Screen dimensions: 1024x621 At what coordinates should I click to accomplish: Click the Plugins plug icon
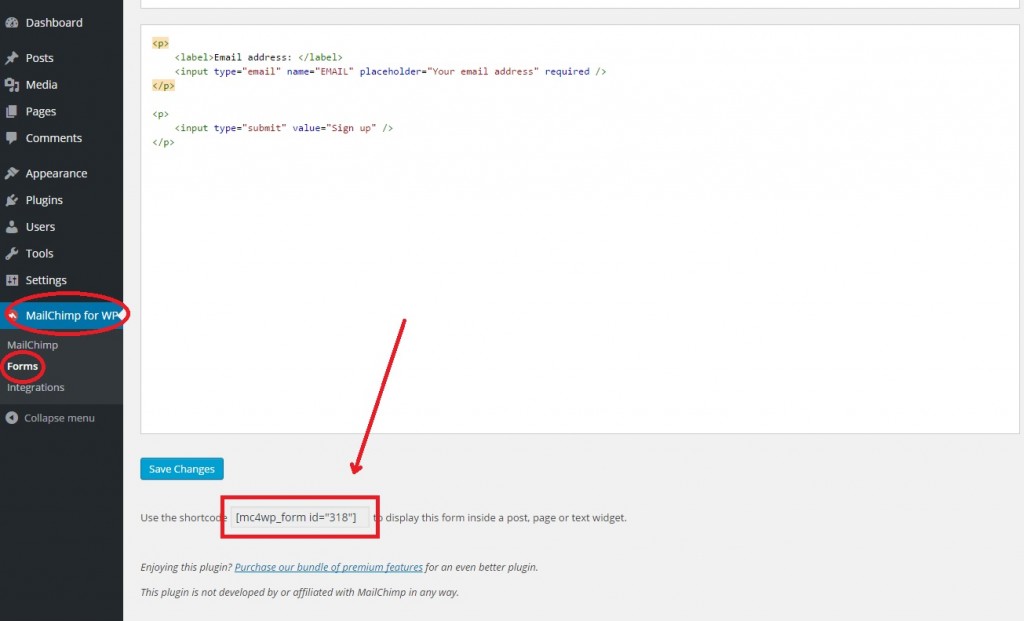(15, 199)
